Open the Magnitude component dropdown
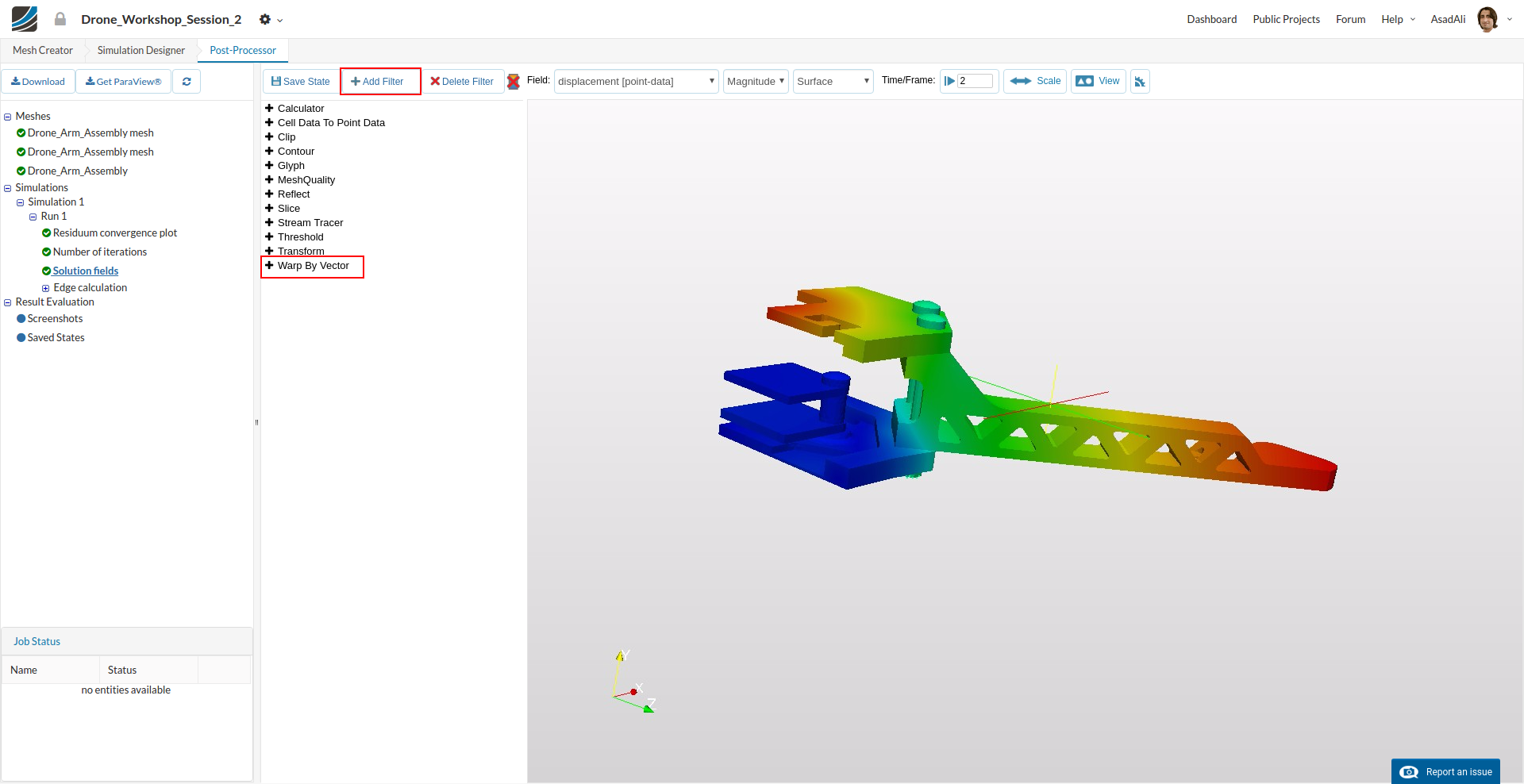 756,81
